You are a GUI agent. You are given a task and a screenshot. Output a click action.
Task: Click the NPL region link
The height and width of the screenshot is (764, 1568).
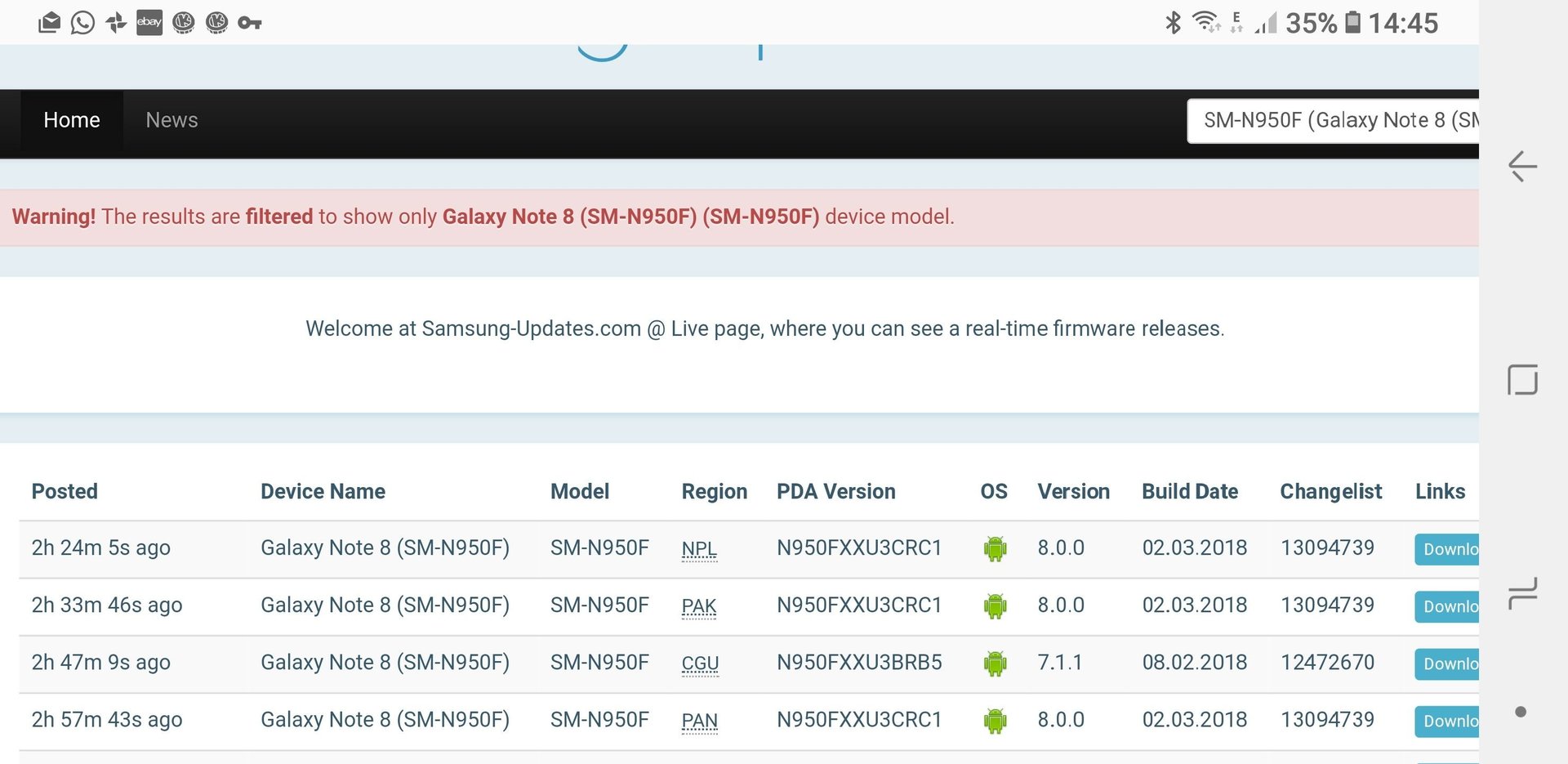click(699, 549)
